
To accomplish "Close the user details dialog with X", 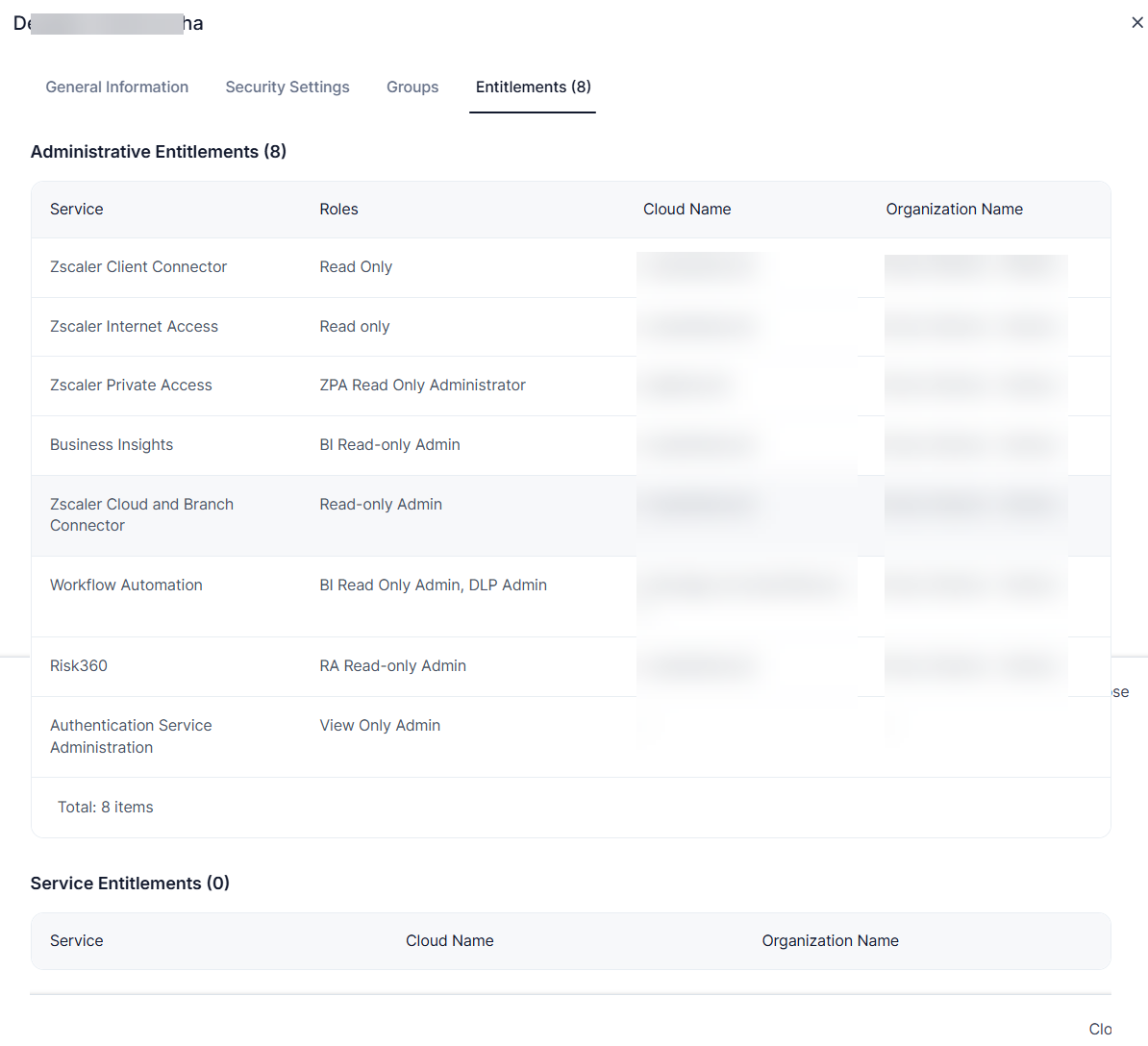I will click(x=1137, y=23).
